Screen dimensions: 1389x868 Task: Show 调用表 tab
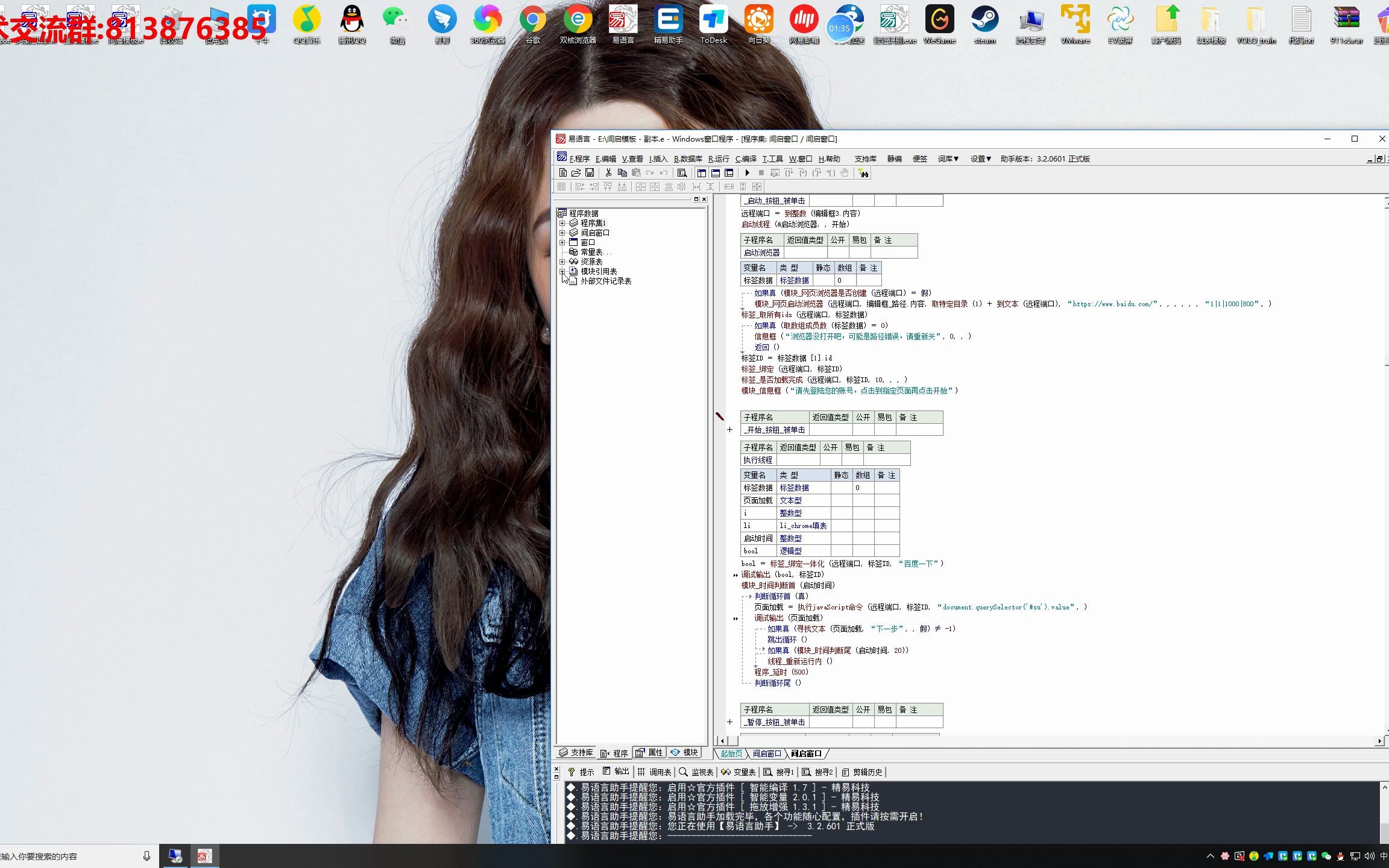(x=655, y=772)
